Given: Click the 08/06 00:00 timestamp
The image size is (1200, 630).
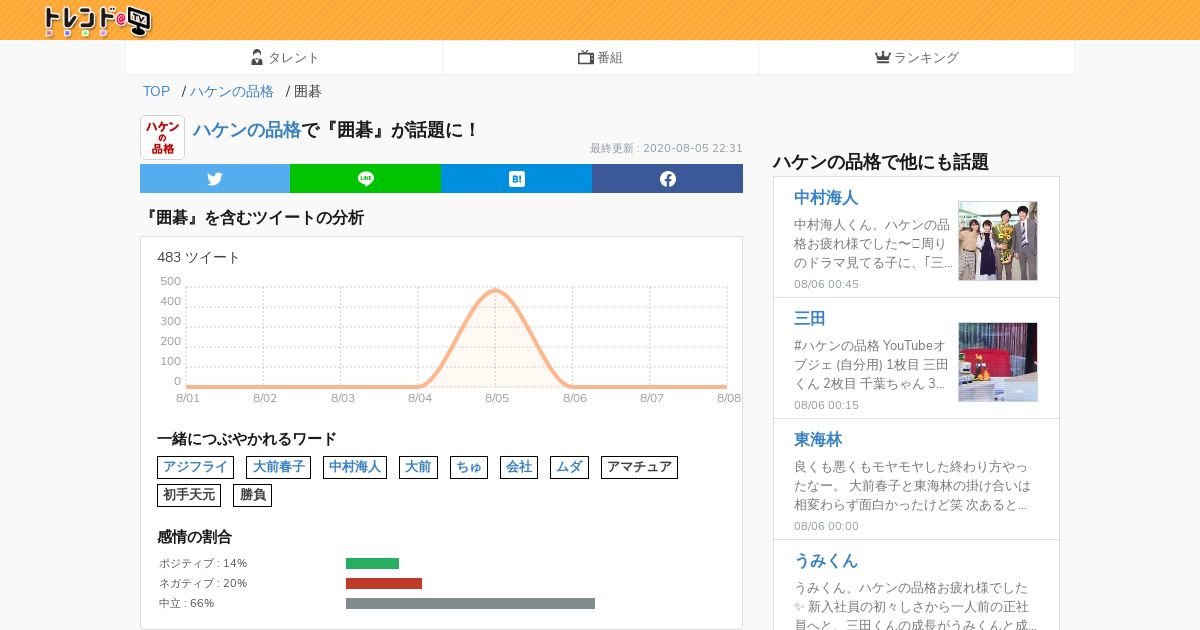Looking at the screenshot, I should [x=826, y=526].
